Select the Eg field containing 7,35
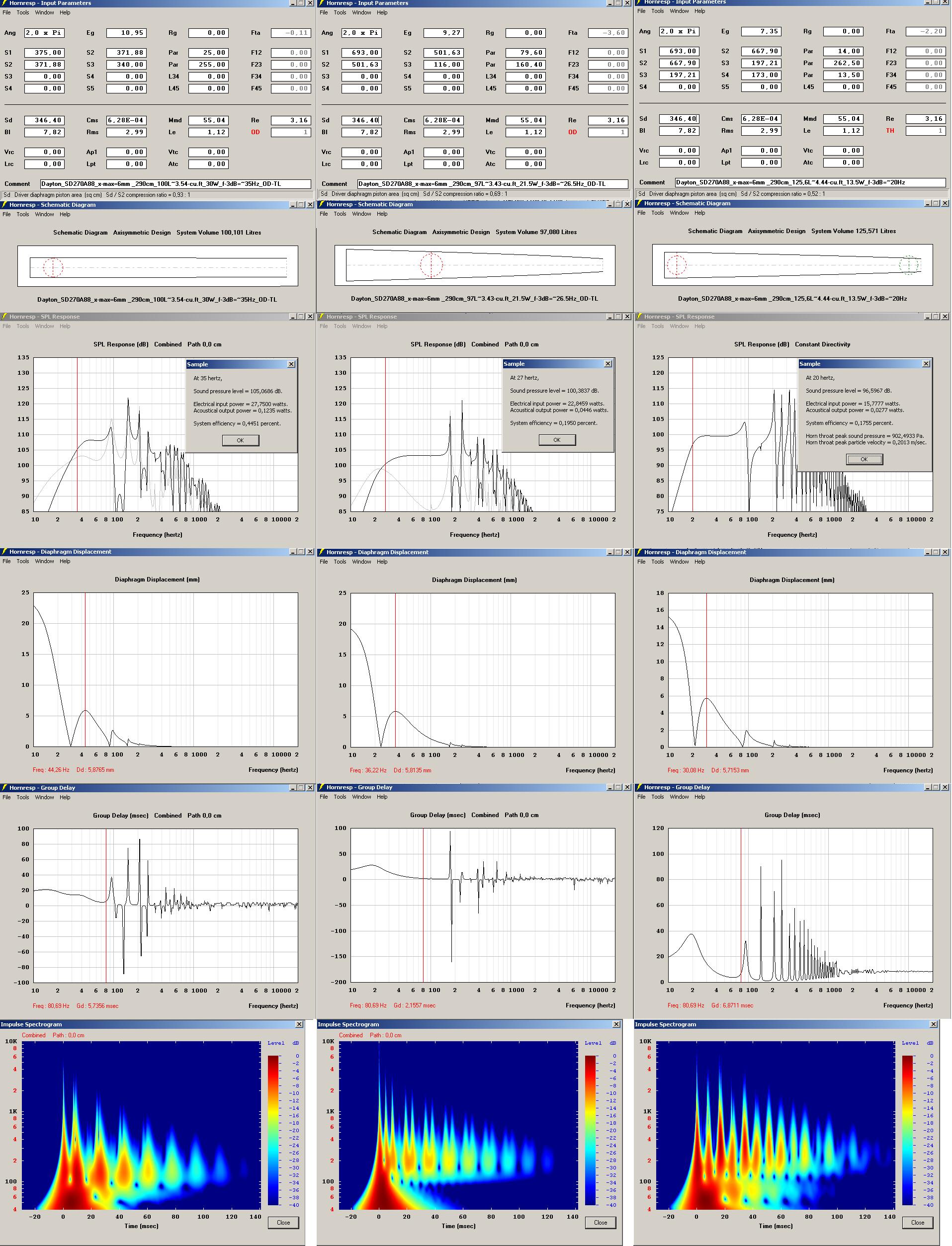Viewport: 952px width, 1246px height. [x=762, y=31]
